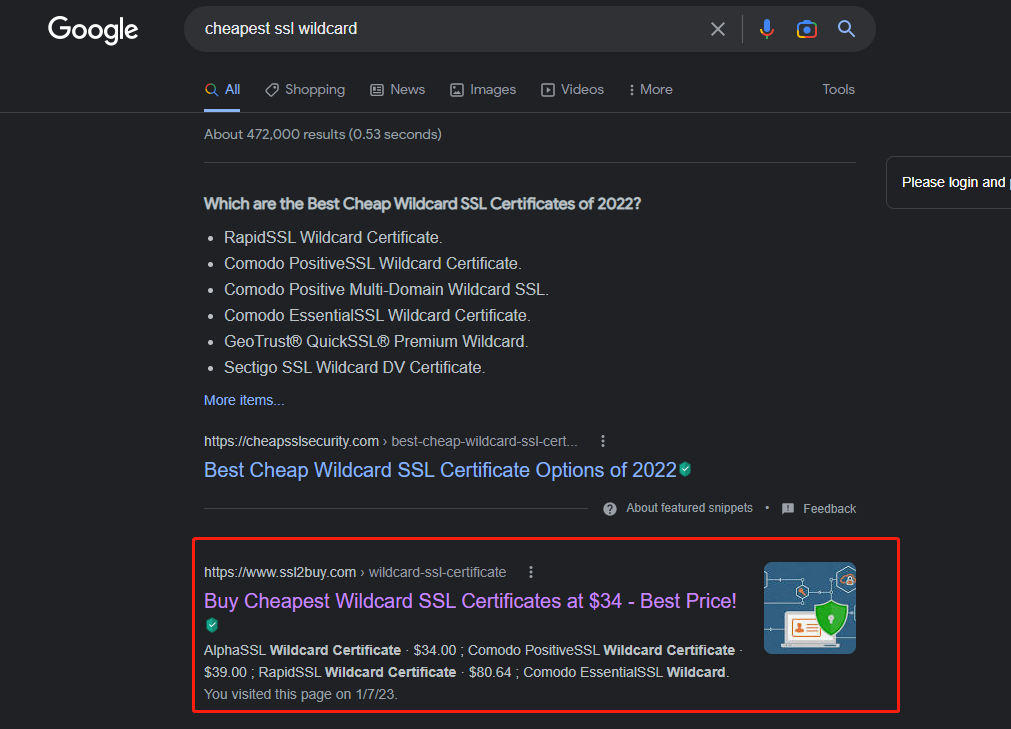Click the ssl2buy result thumbnail image
This screenshot has width=1011, height=729.
(810, 608)
